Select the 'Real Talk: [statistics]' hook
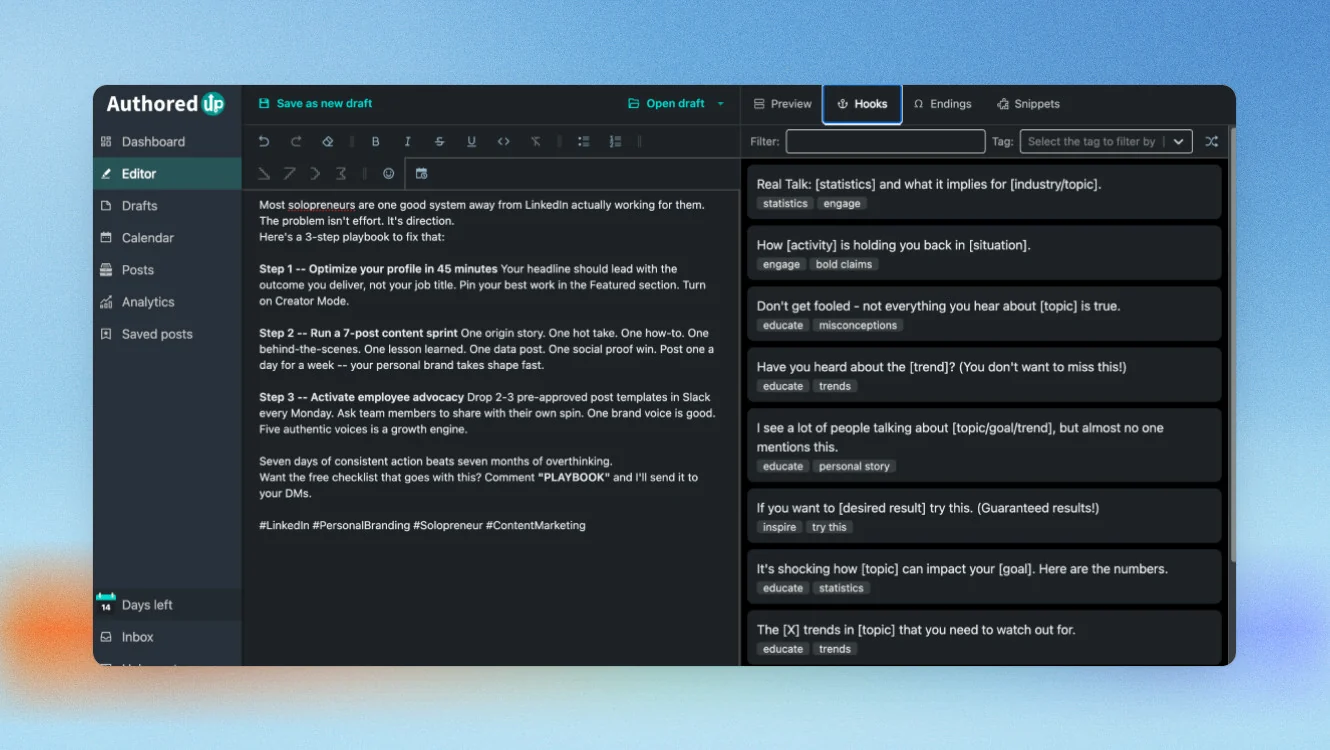Viewport: 1330px width, 750px height. click(984, 192)
